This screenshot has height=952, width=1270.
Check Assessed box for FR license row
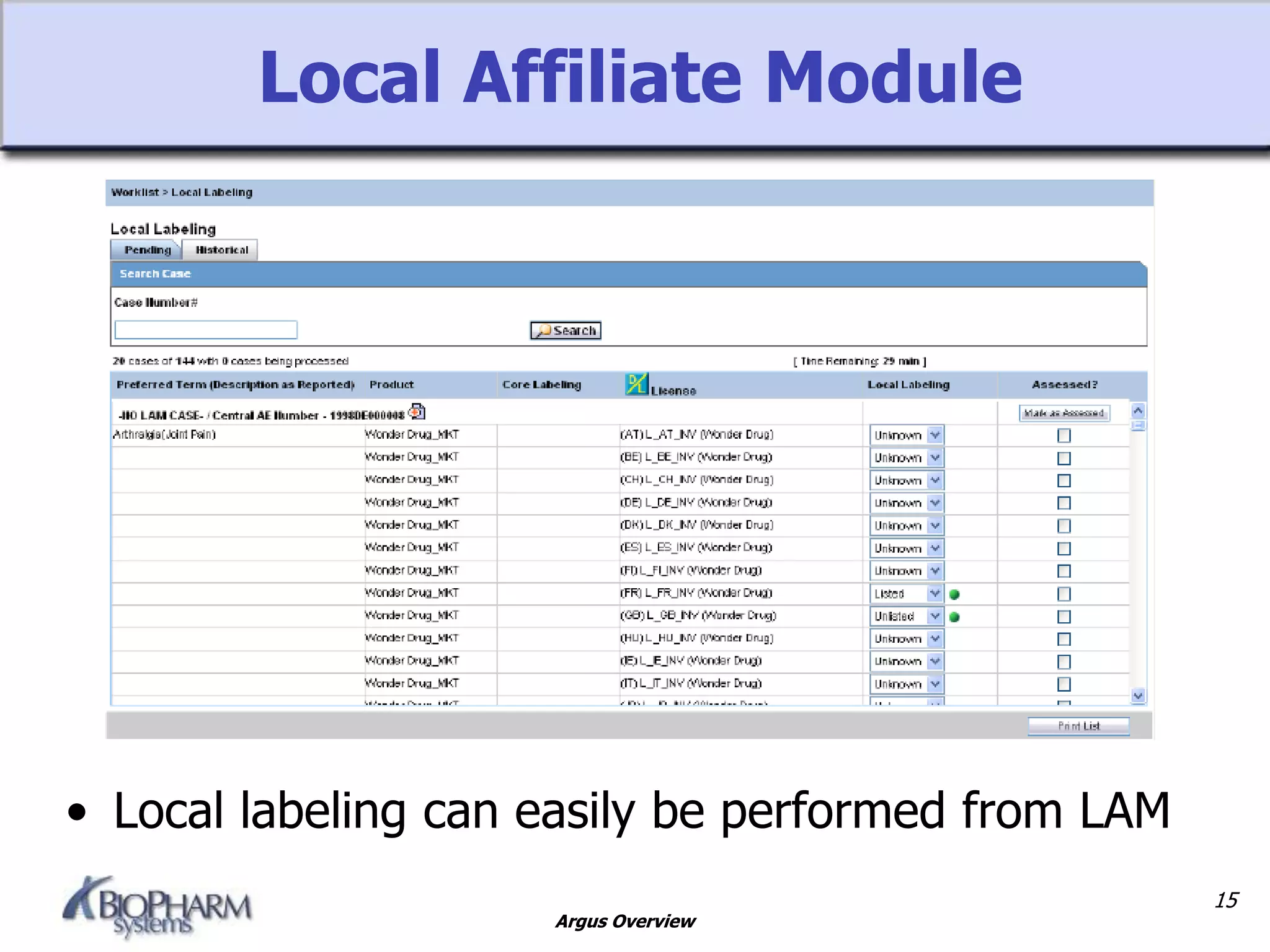(x=1064, y=594)
